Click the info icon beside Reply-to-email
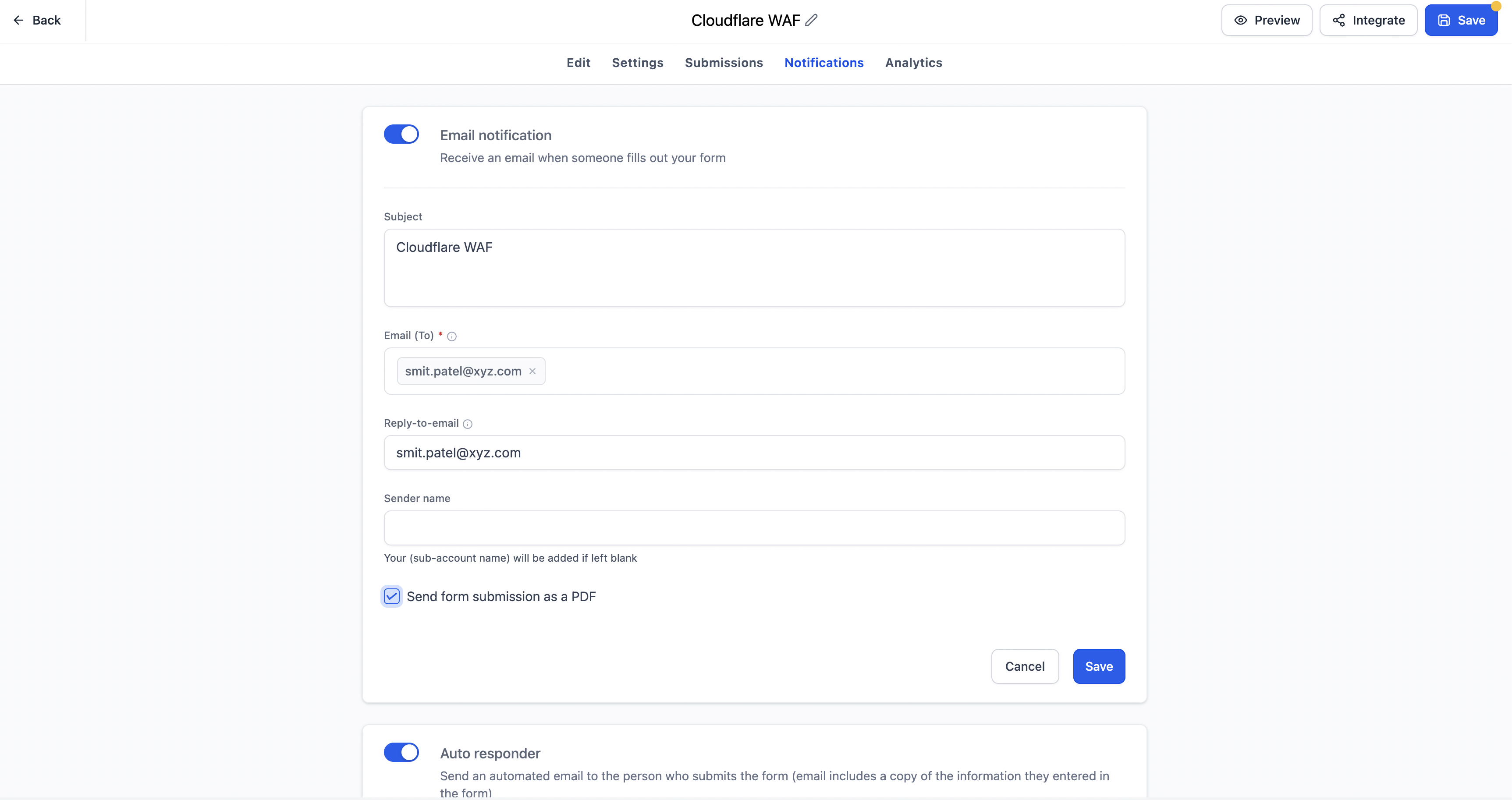Viewport: 1512px width, 800px height. point(468,424)
